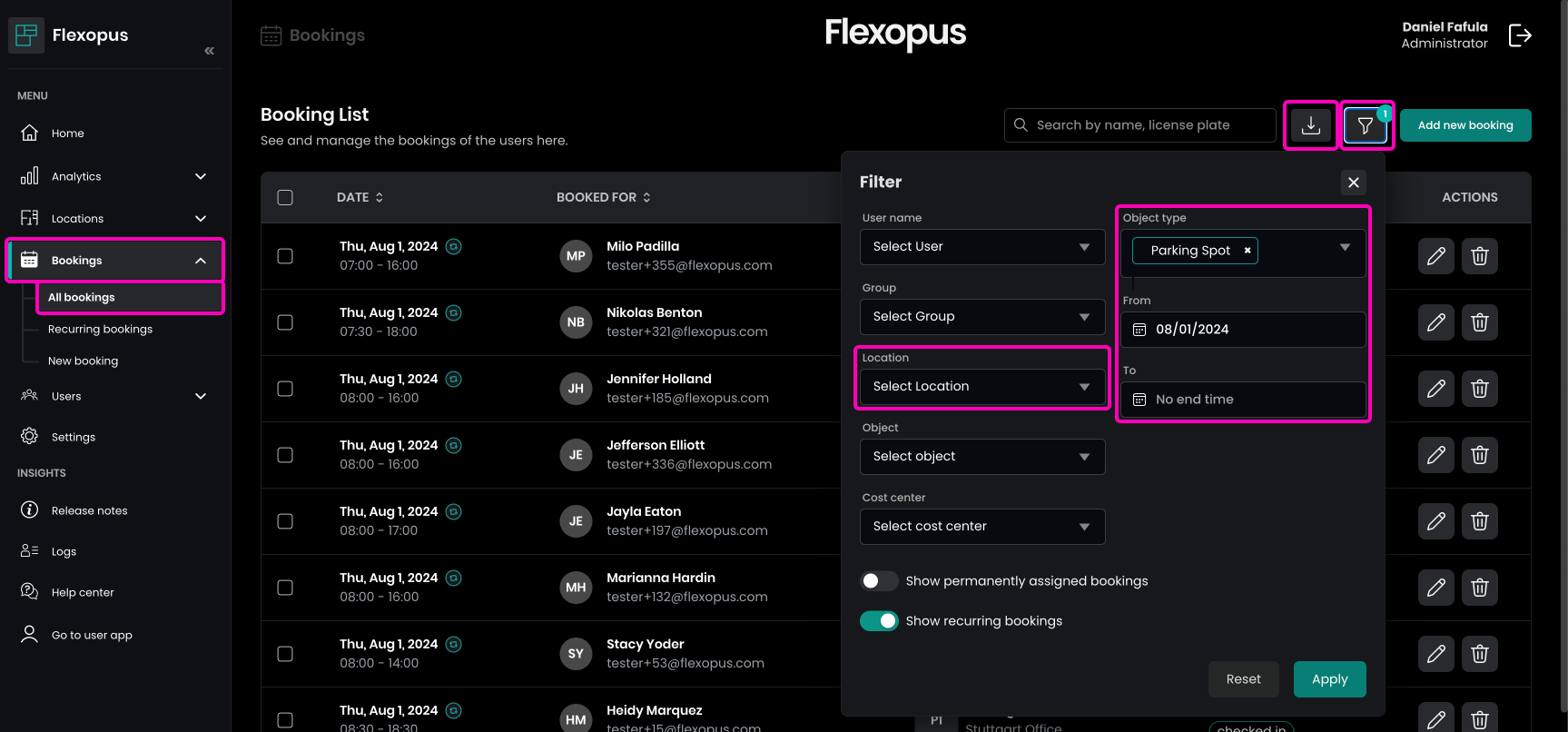Edit Milo Padilla's booking with the pencil icon

pyautogui.click(x=1435, y=256)
